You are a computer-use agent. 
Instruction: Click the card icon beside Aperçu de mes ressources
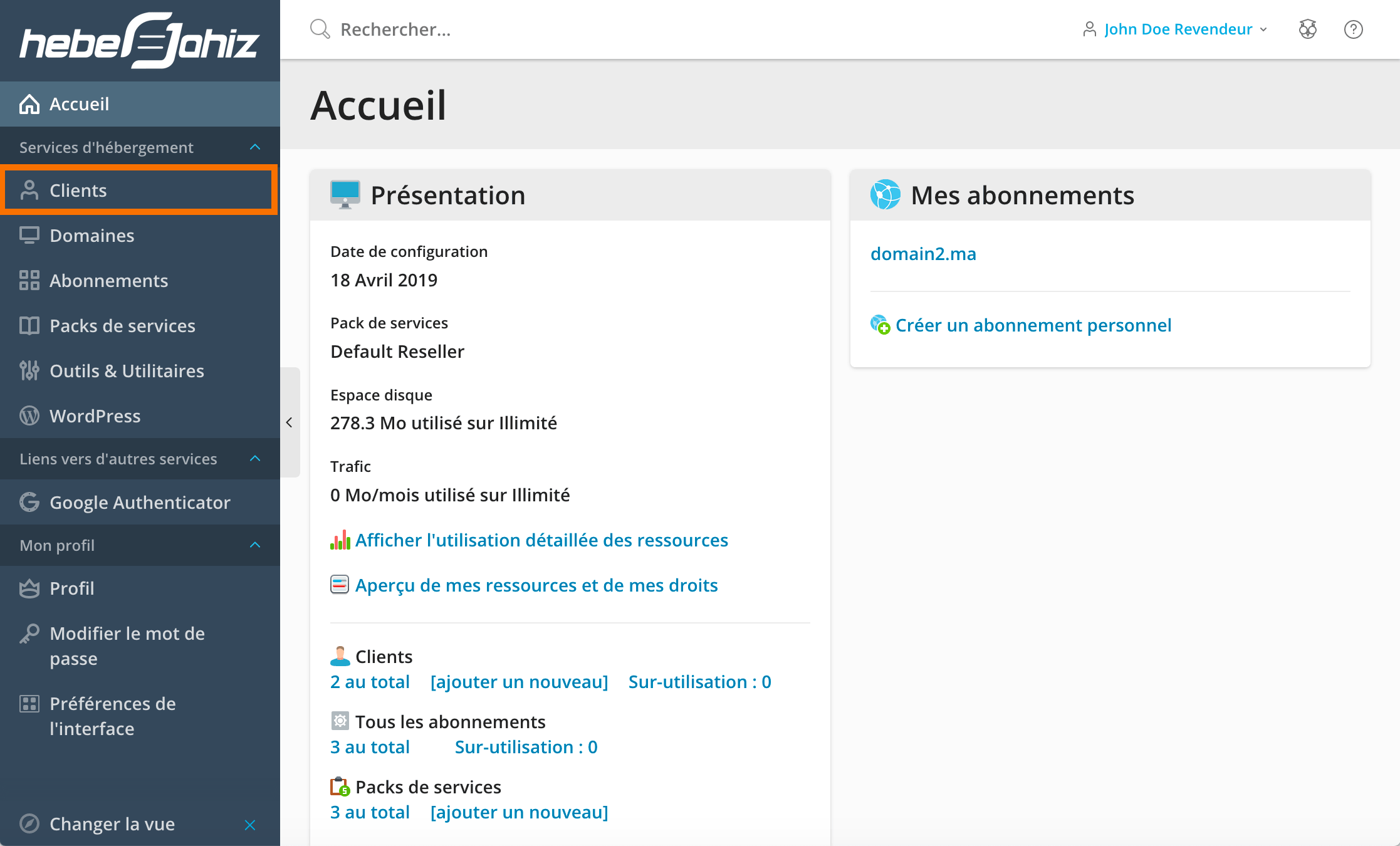[x=340, y=585]
